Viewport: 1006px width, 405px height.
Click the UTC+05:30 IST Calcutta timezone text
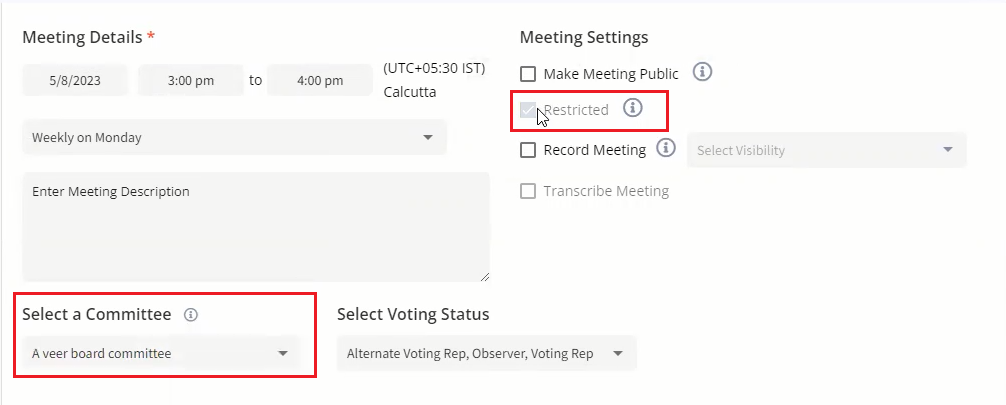click(x=433, y=80)
